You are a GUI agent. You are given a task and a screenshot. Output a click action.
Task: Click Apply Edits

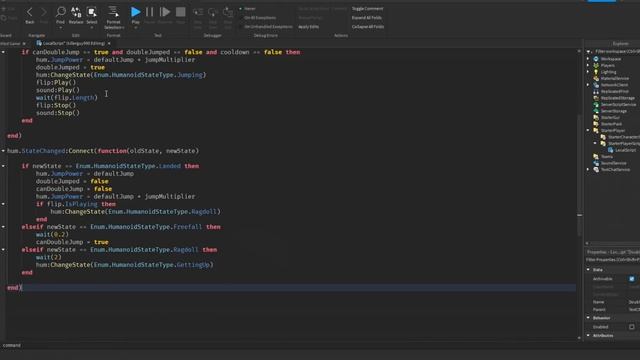point(308,27)
